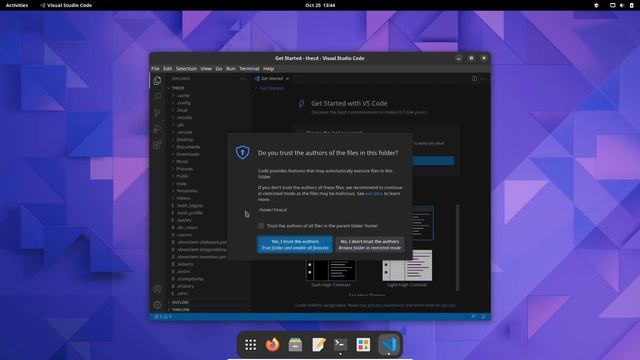The height and width of the screenshot is (360, 640).
Task: Expand the .cache folder chevron
Action: (x=173, y=96)
